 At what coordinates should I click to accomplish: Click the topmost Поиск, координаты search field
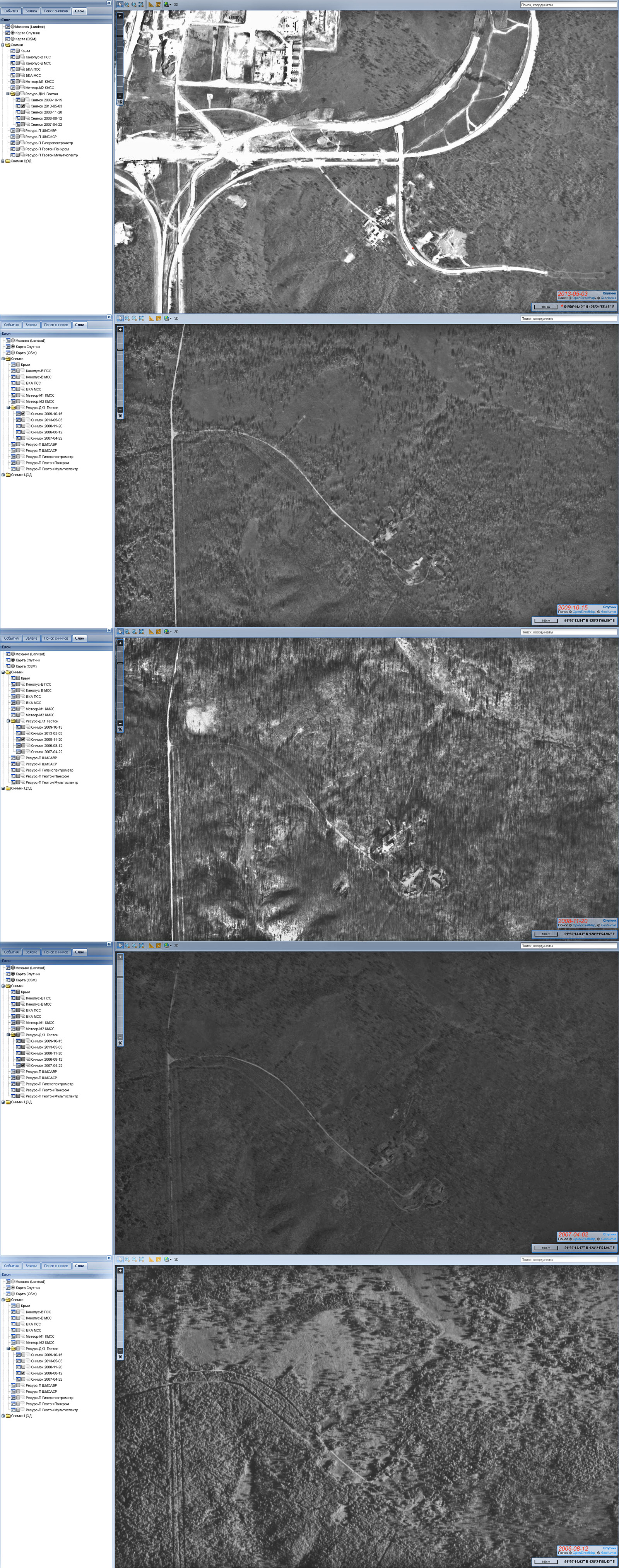tap(568, 5)
